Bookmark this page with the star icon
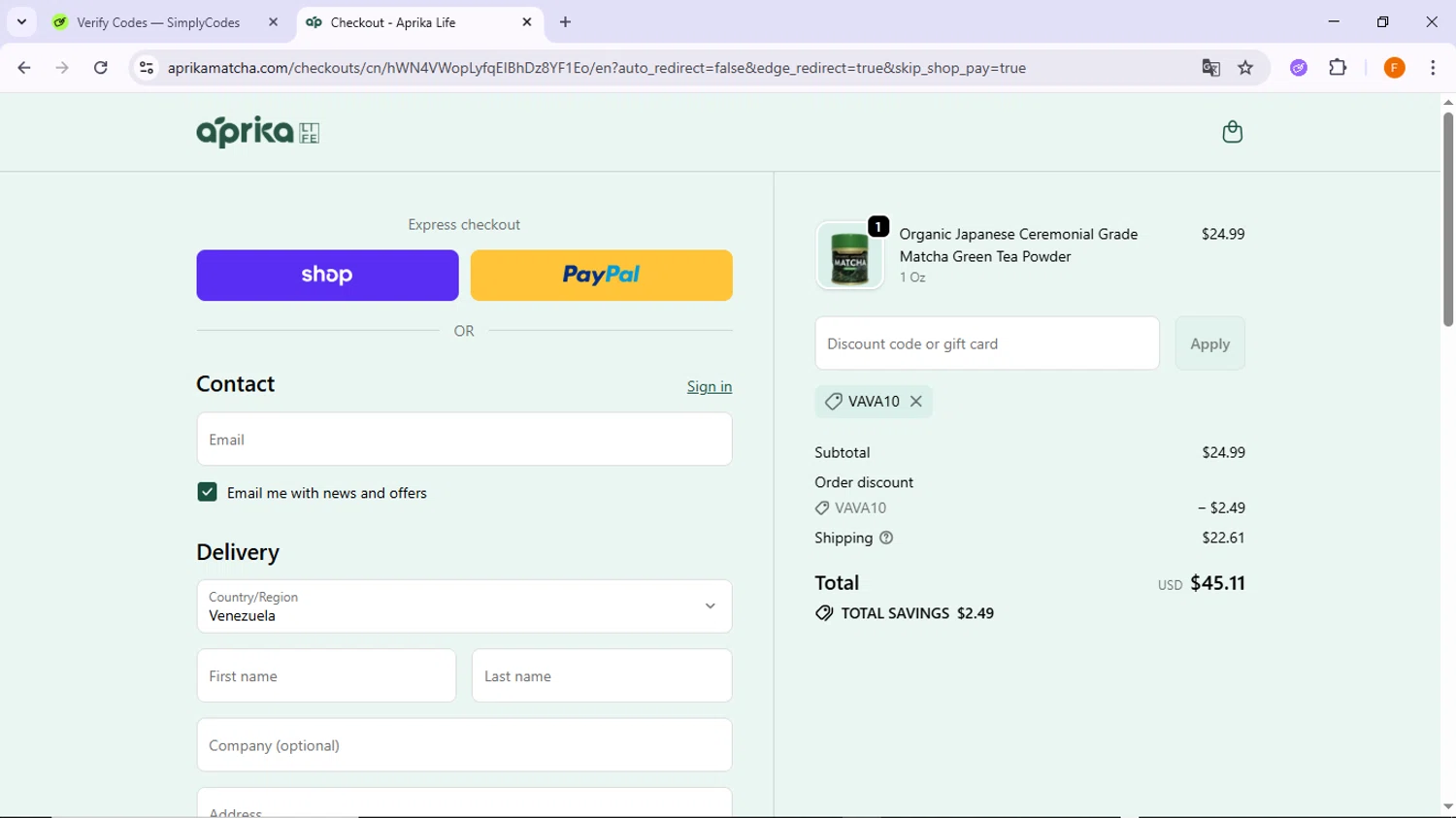Viewport: 1456px width, 818px height. pyautogui.click(x=1245, y=68)
